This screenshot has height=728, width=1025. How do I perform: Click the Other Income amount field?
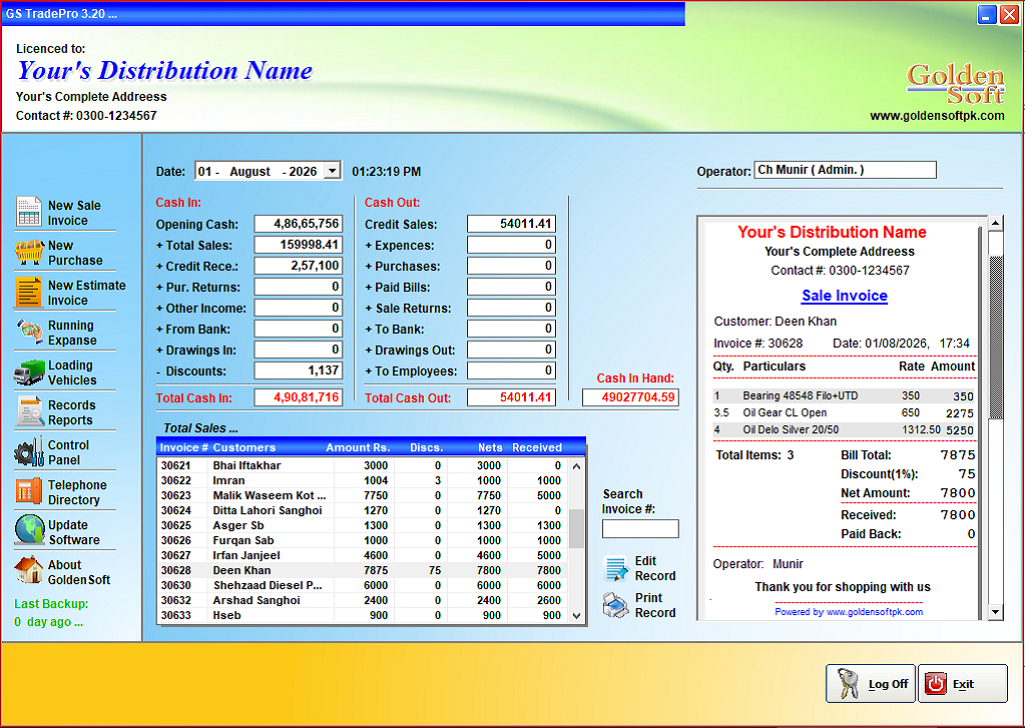[298, 307]
